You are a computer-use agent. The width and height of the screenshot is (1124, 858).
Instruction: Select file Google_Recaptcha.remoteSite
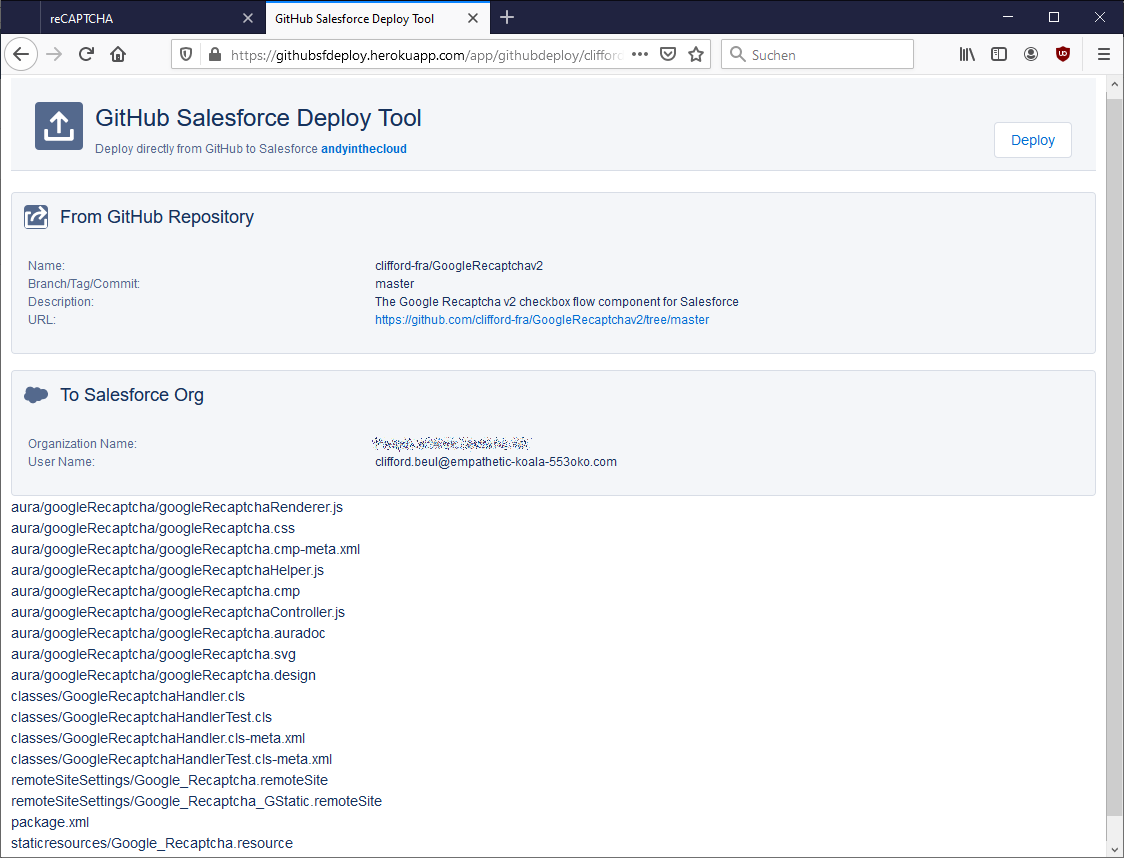coord(169,780)
